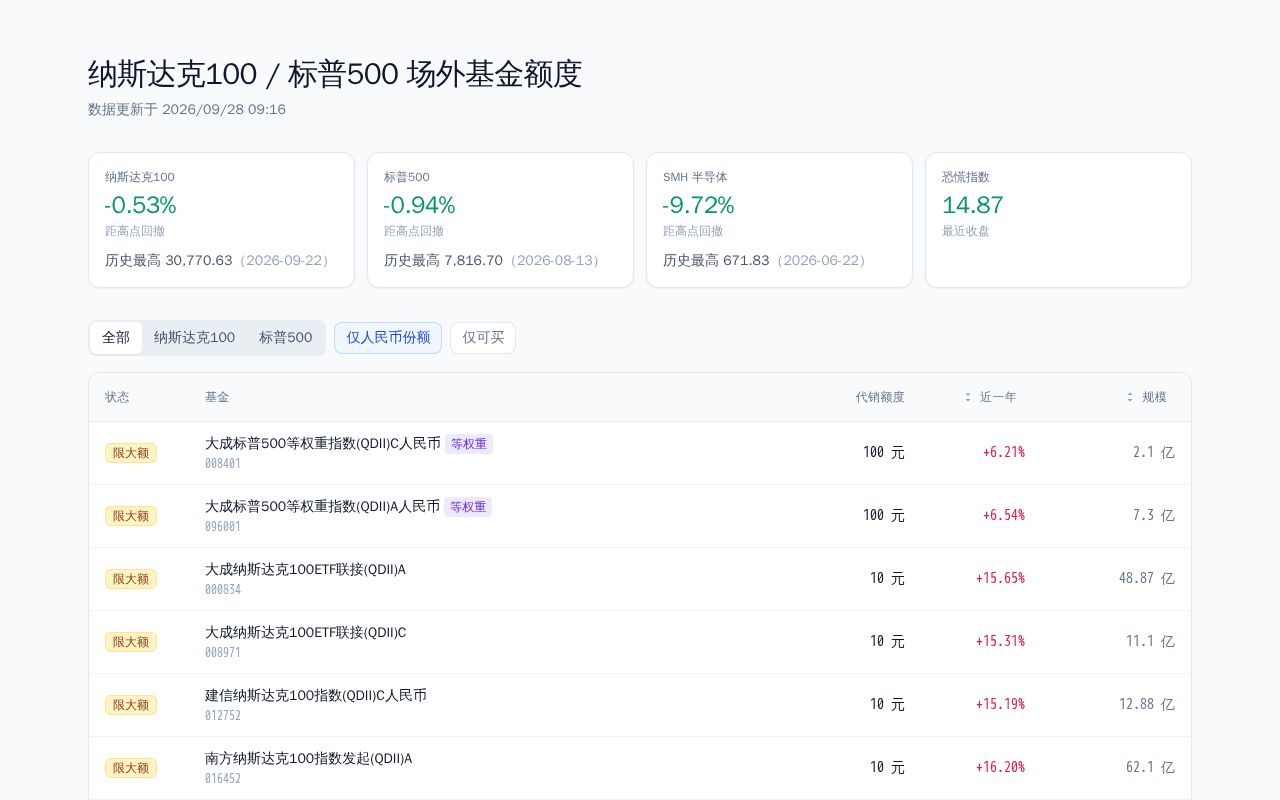This screenshot has width=1280, height=800.
Task: Click the 14.87 fear index value
Action: point(973,205)
